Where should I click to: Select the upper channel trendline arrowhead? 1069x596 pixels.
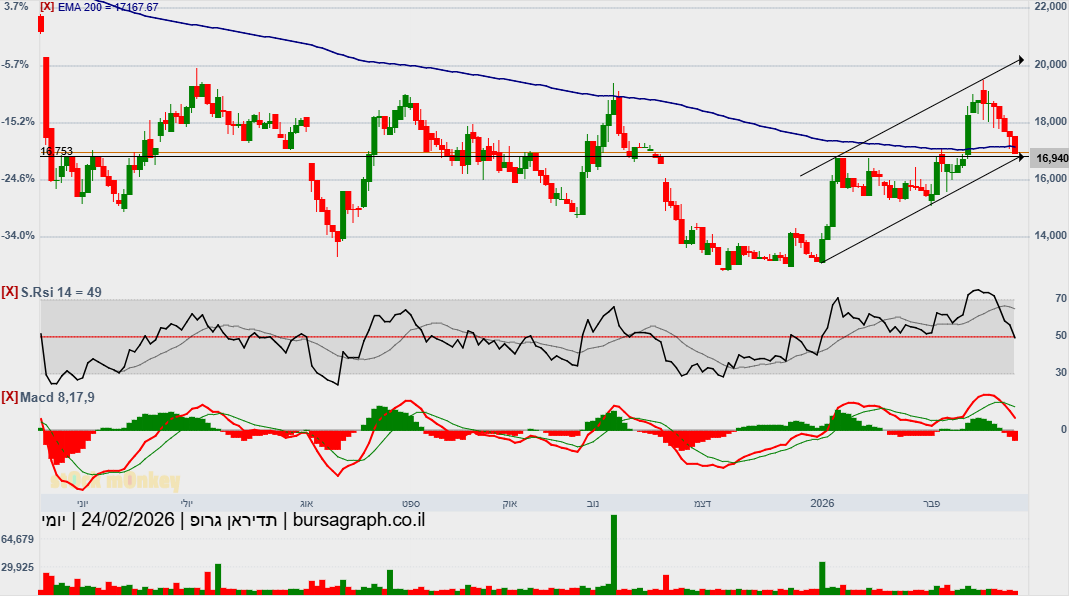(1021, 61)
